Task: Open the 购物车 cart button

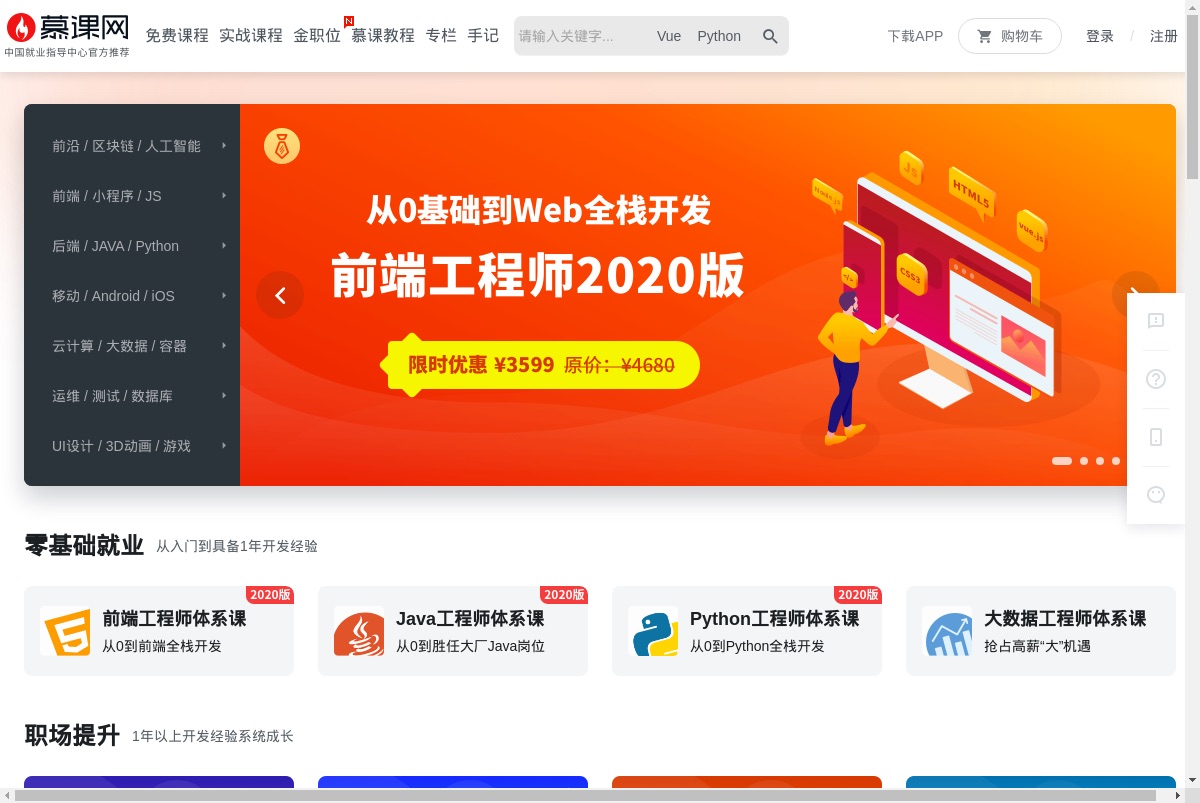Action: (1010, 36)
